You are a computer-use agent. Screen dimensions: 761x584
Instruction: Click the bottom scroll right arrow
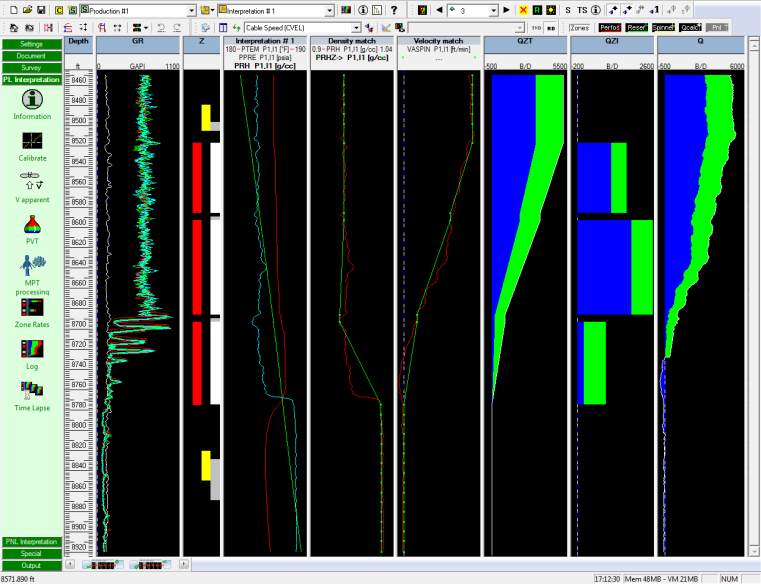184,564
